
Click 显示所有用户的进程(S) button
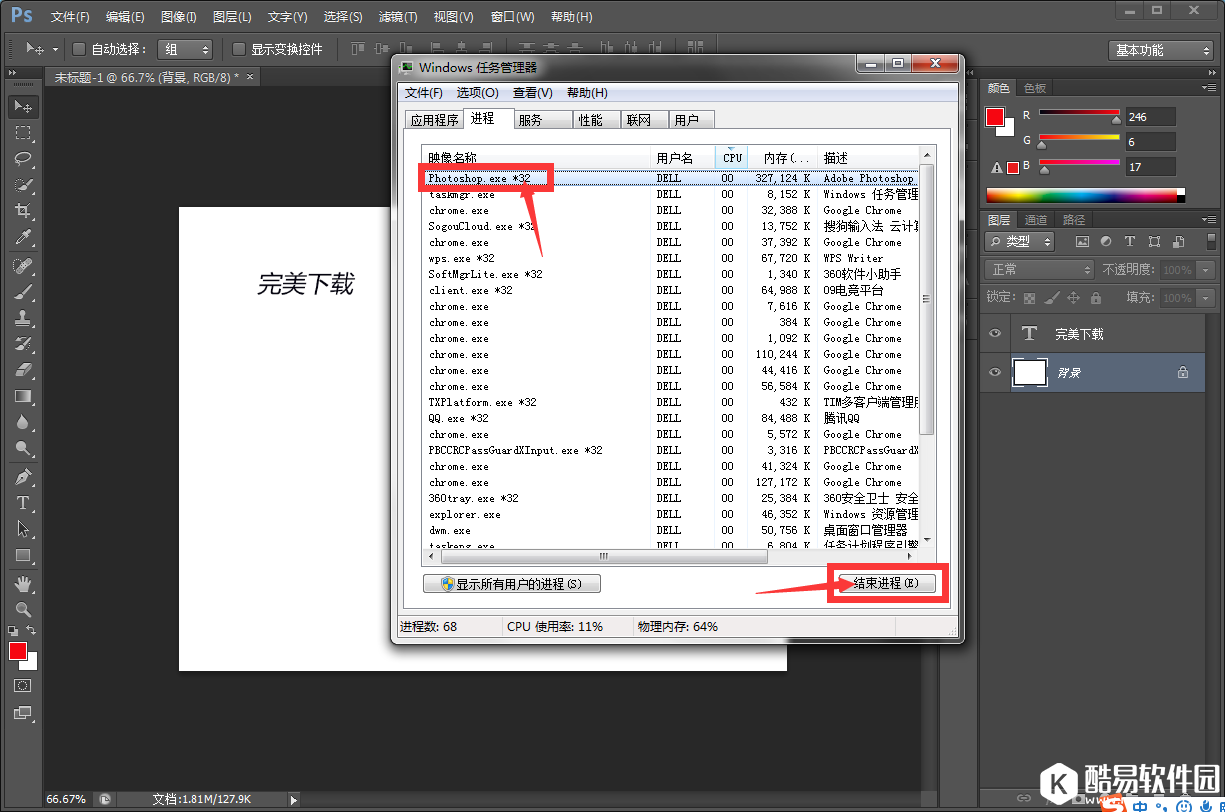pyautogui.click(x=512, y=584)
